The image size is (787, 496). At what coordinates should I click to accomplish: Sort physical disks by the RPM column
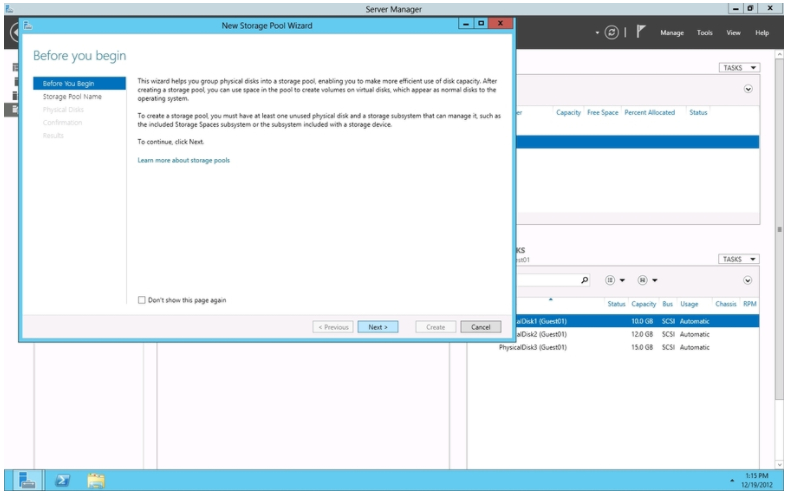click(x=750, y=304)
